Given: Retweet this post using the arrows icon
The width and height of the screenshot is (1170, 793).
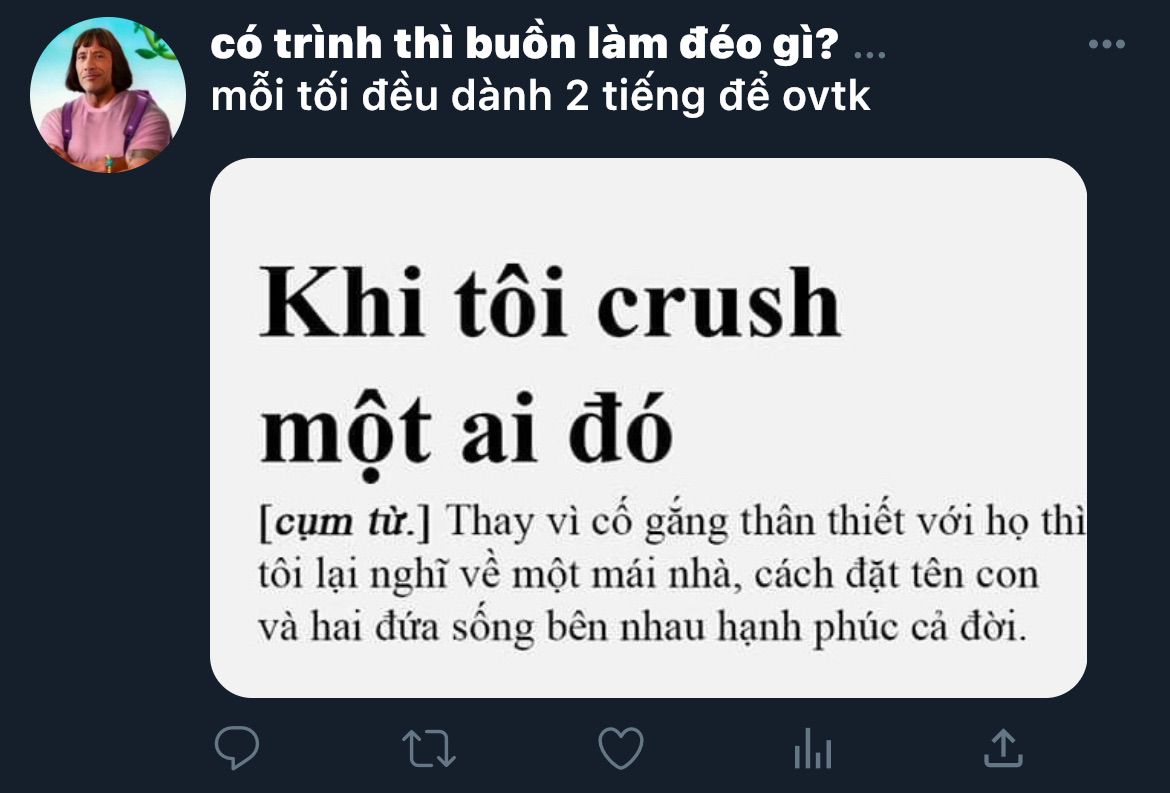Looking at the screenshot, I should point(428,748).
